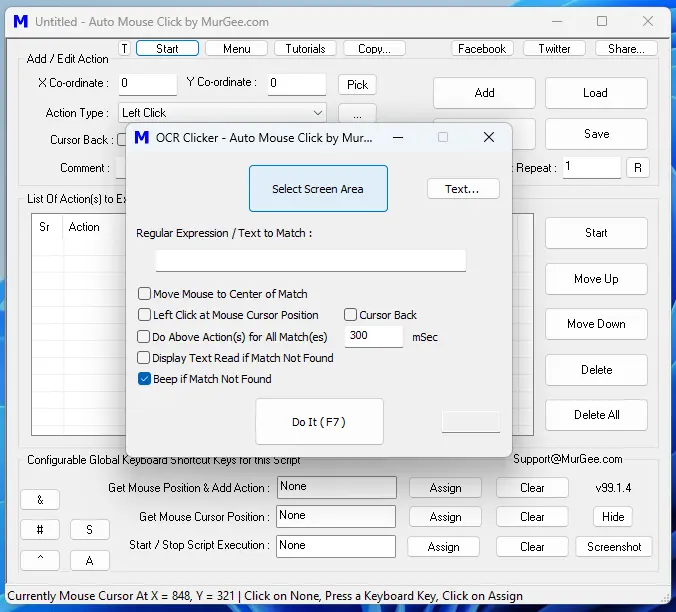Enable Do Above Action(s) for All Match(es)
Screen dimensions: 676x612
[143, 337]
